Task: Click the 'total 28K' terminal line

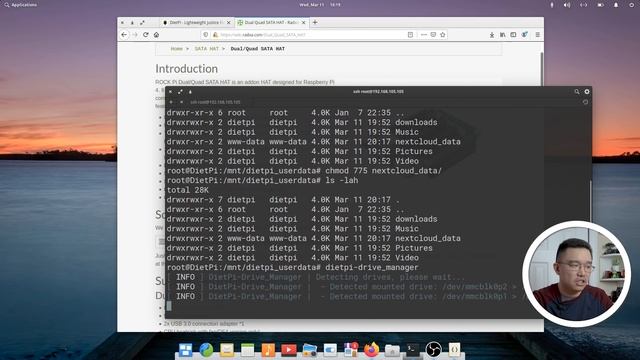Action: [x=188, y=190]
